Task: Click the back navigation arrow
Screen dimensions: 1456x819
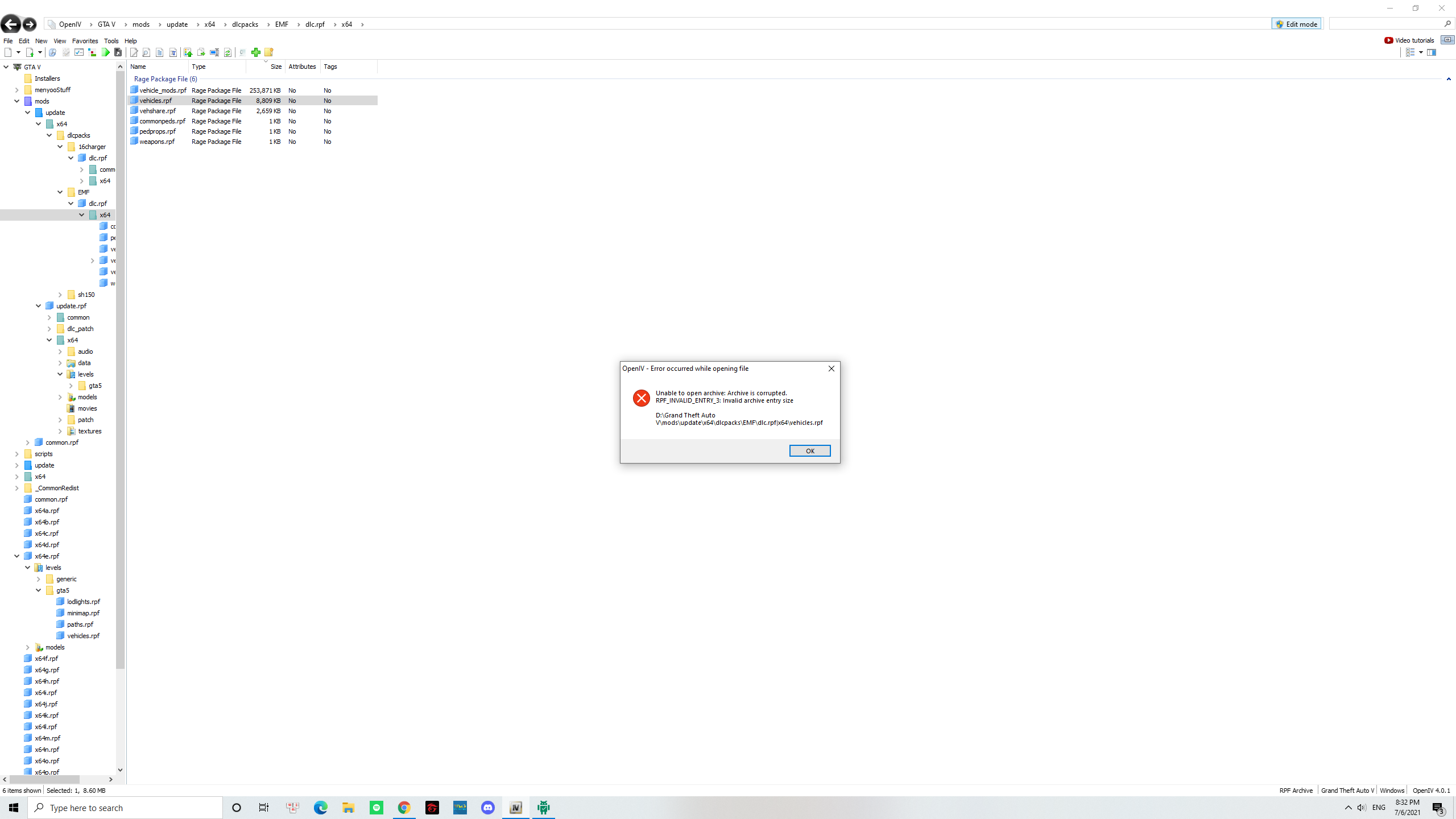Action: tap(11, 24)
